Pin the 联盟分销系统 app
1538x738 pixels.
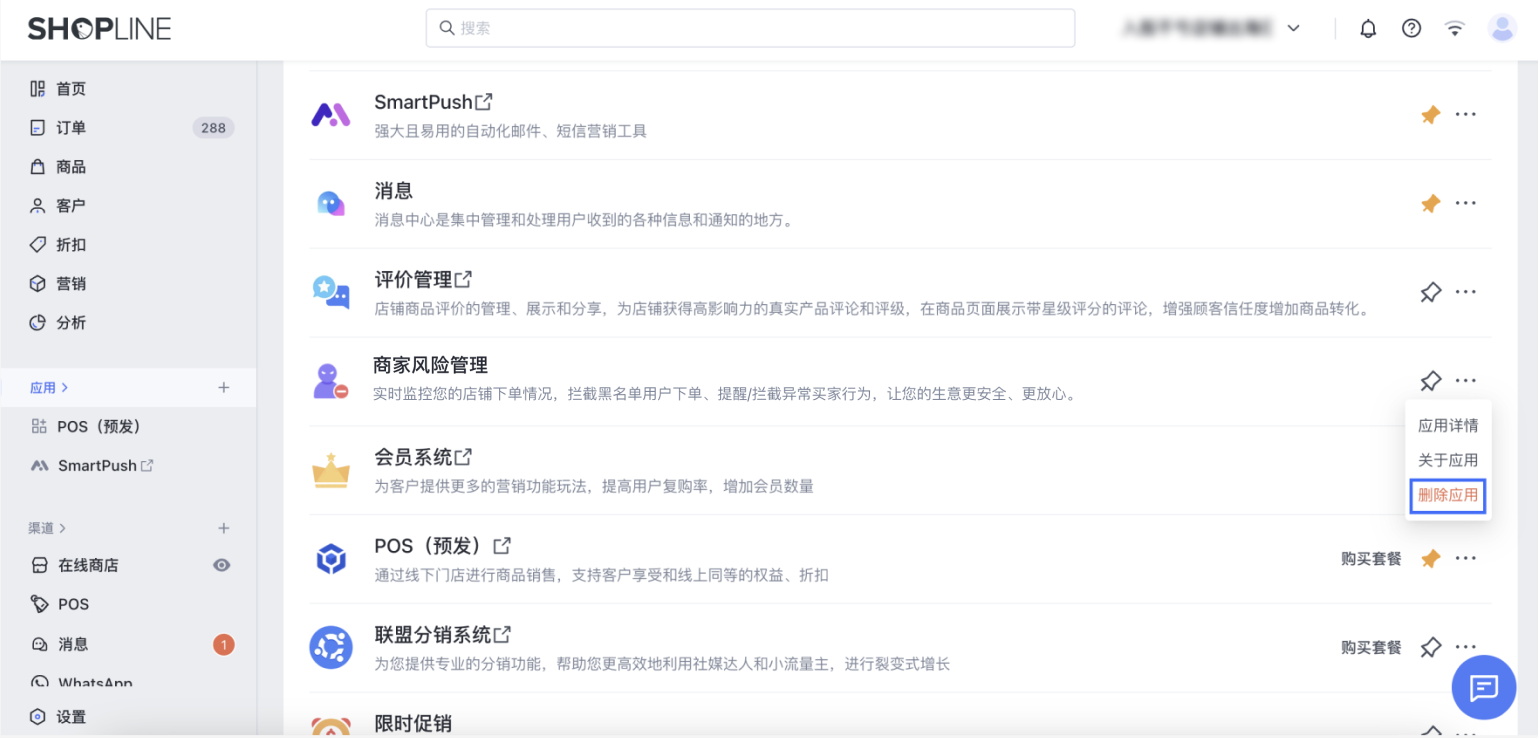coord(1431,647)
